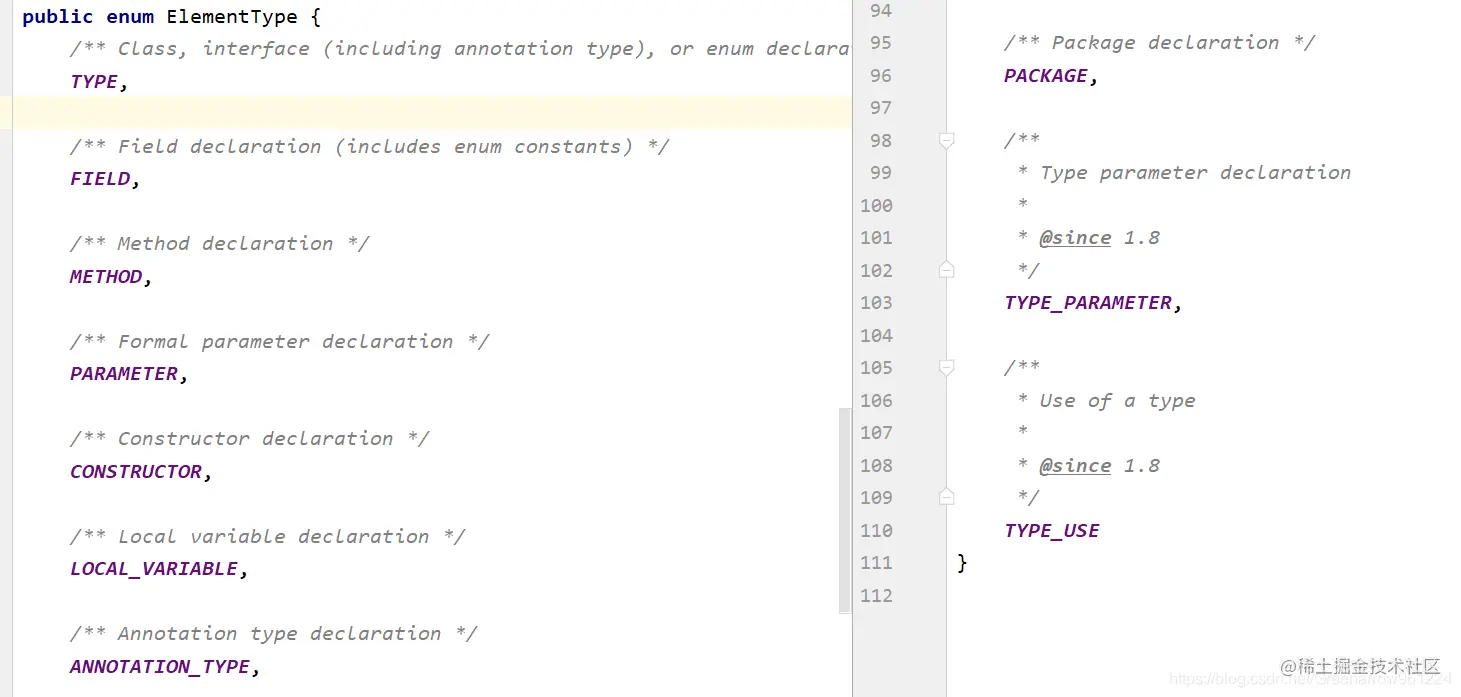Click the closing brace on line 111
The width and height of the screenshot is (1461, 697).
tap(962, 563)
